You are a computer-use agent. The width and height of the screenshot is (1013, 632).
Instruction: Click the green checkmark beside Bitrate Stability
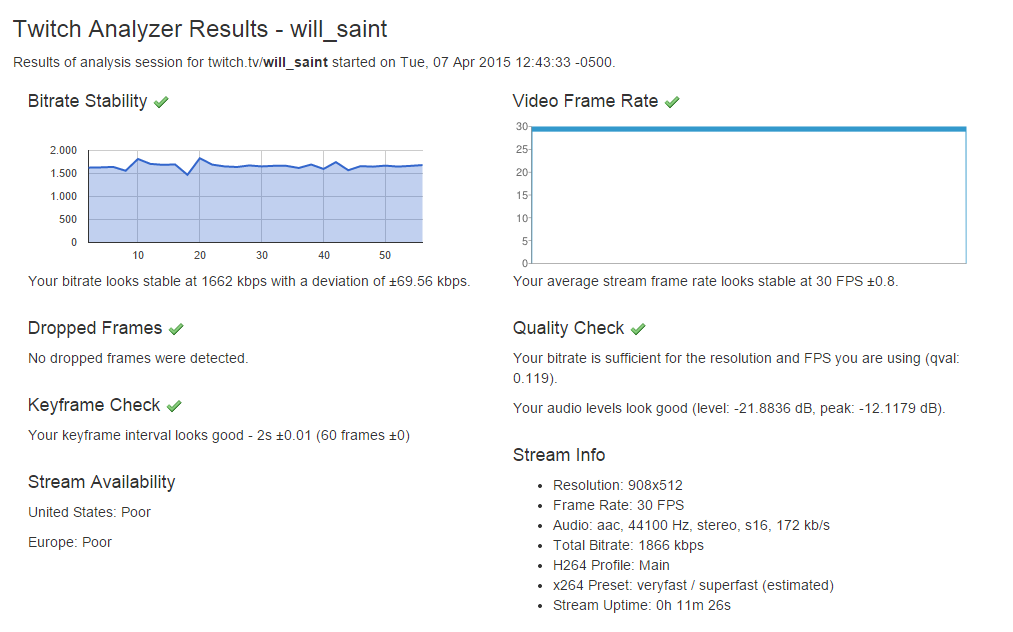pos(162,102)
